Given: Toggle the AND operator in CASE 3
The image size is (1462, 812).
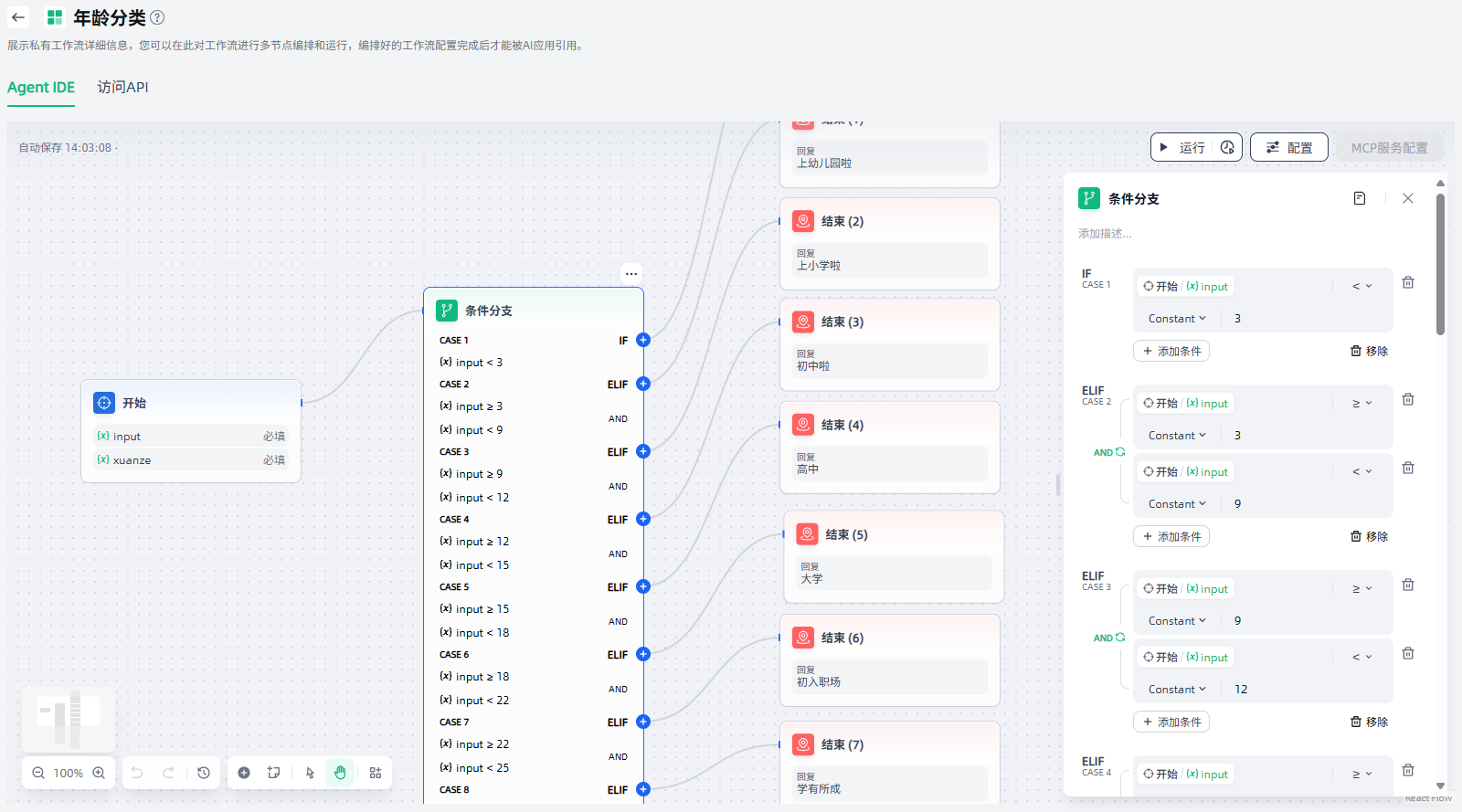Looking at the screenshot, I should coord(1108,638).
